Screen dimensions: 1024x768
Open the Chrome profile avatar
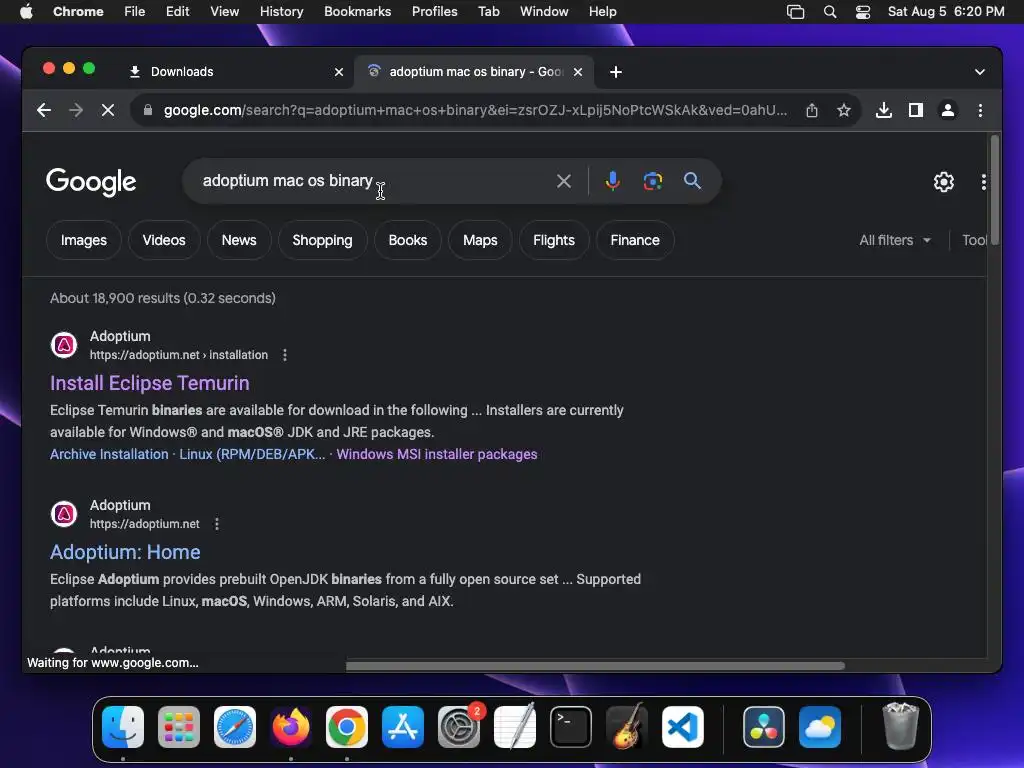tap(948, 110)
